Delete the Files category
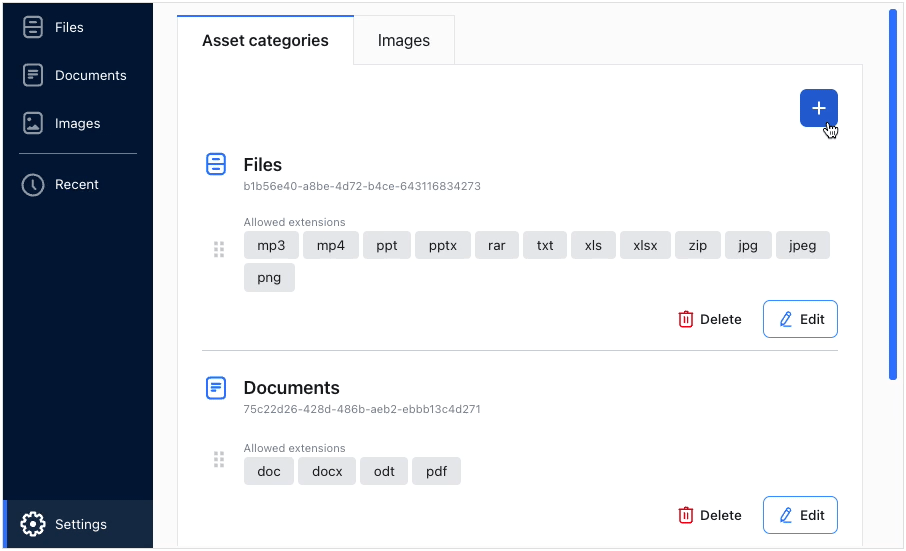 [710, 319]
